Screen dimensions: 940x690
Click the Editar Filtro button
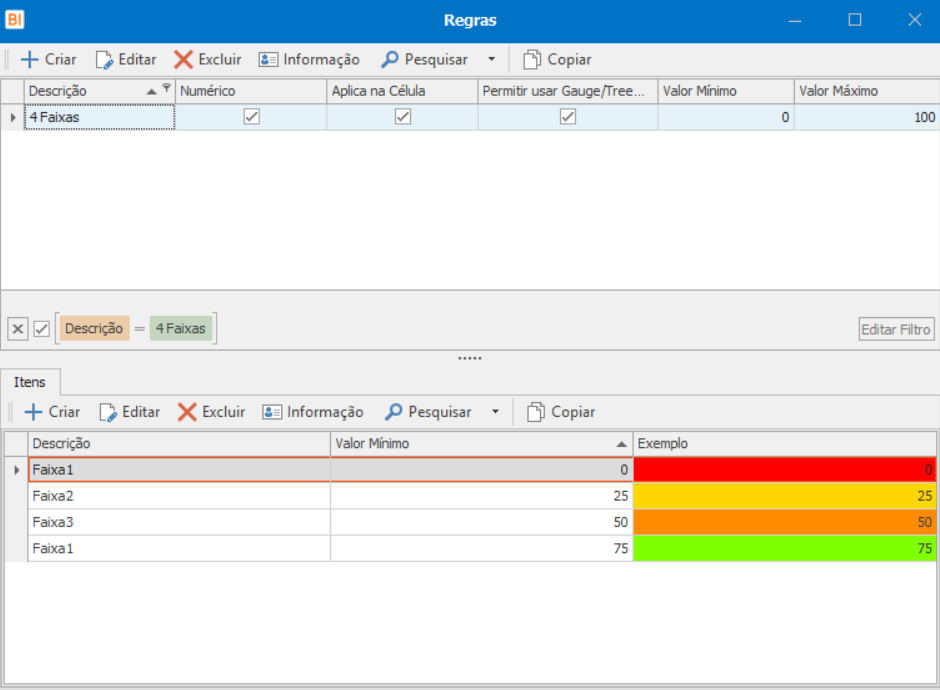pyautogui.click(x=896, y=329)
